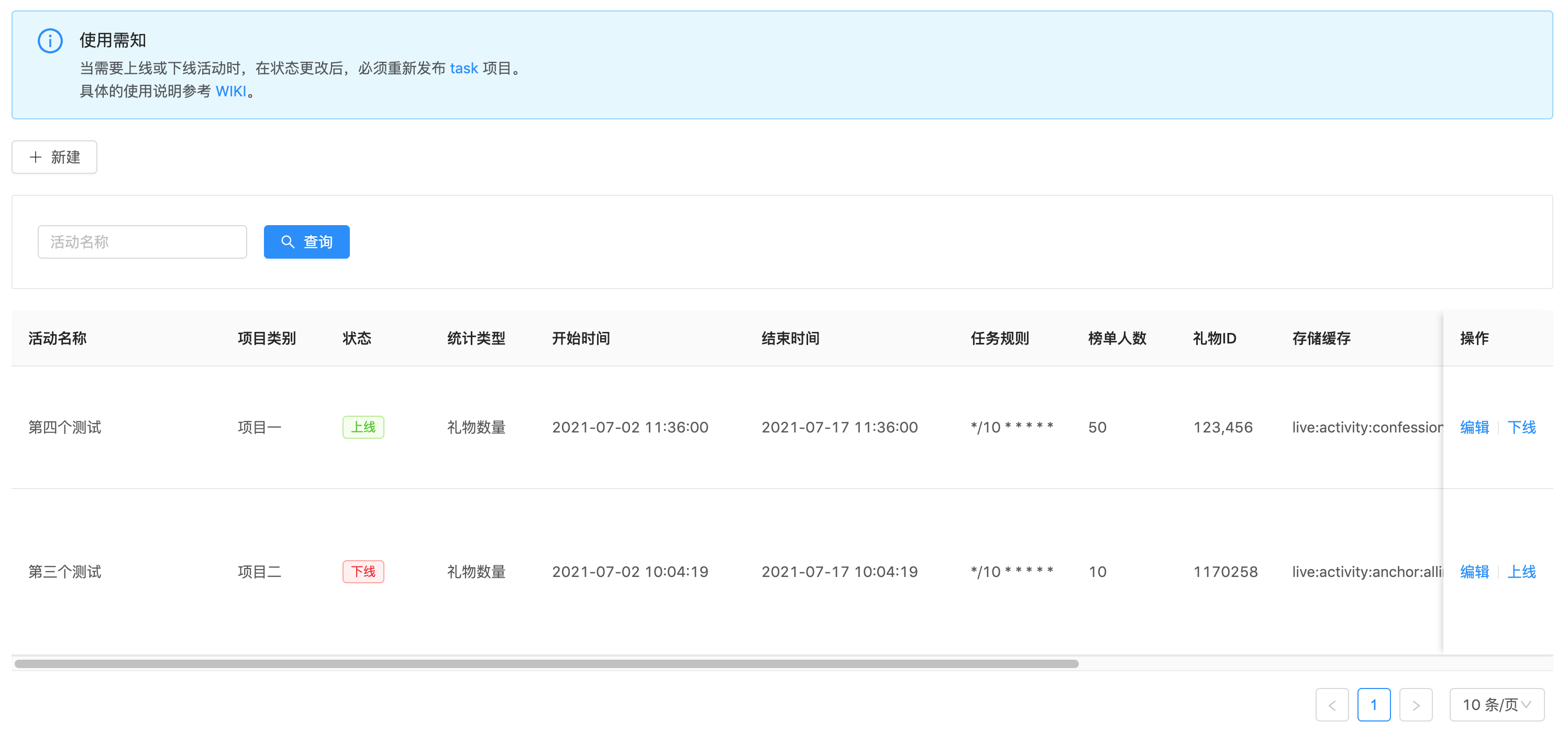Click 编辑 for 第四个测试 row
Image resolution: width=1568 pixels, height=733 pixels.
pyautogui.click(x=1474, y=428)
